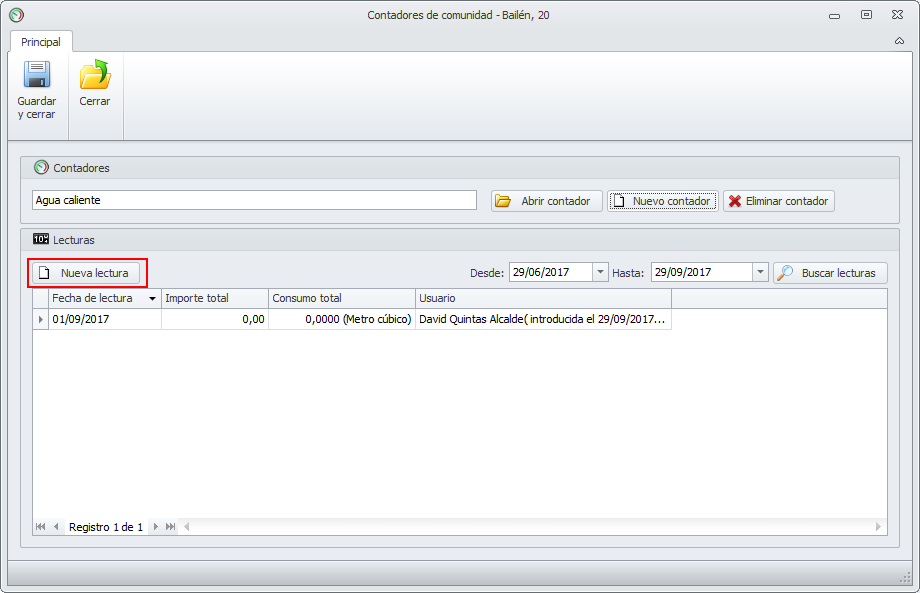
Task: Click the Importe total column header
Action: [x=215, y=299]
